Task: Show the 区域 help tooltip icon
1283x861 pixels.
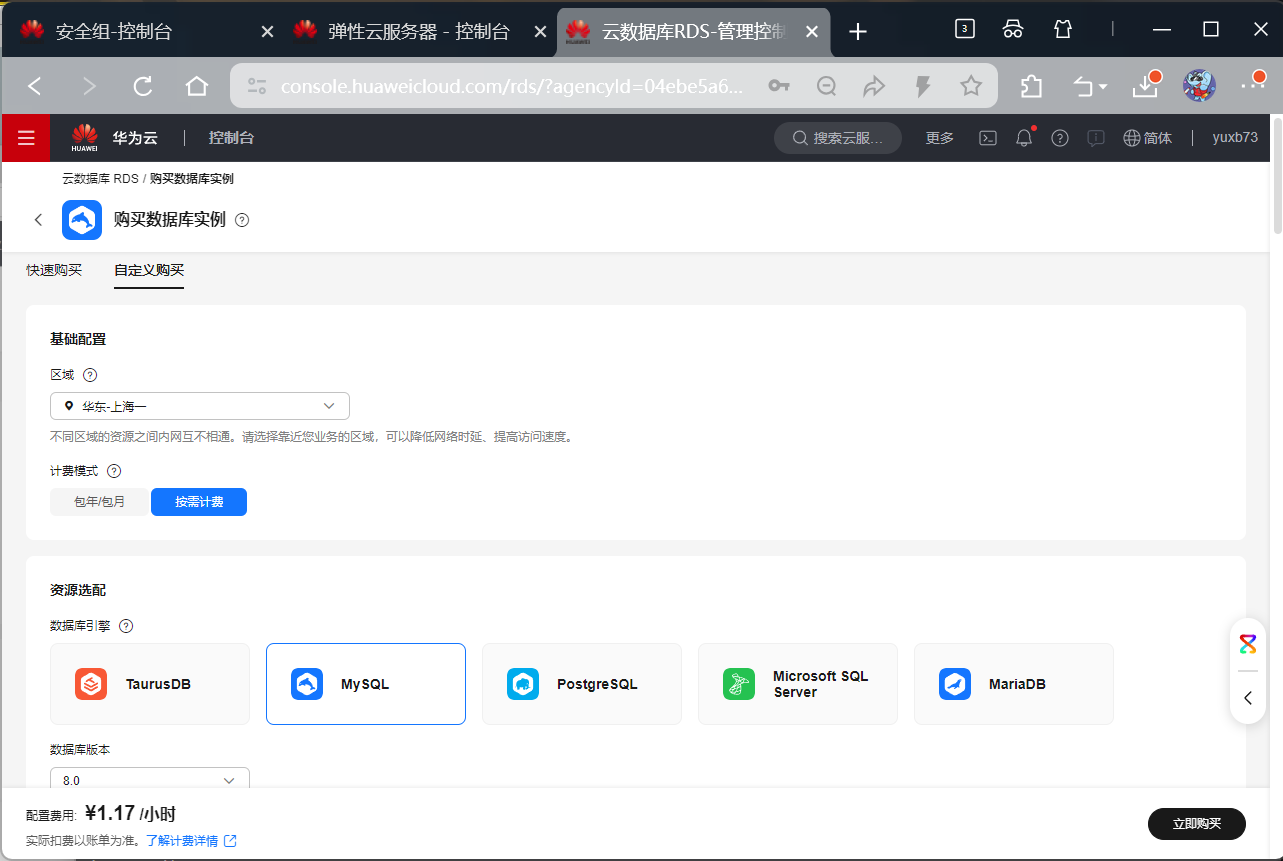Action: click(x=90, y=375)
